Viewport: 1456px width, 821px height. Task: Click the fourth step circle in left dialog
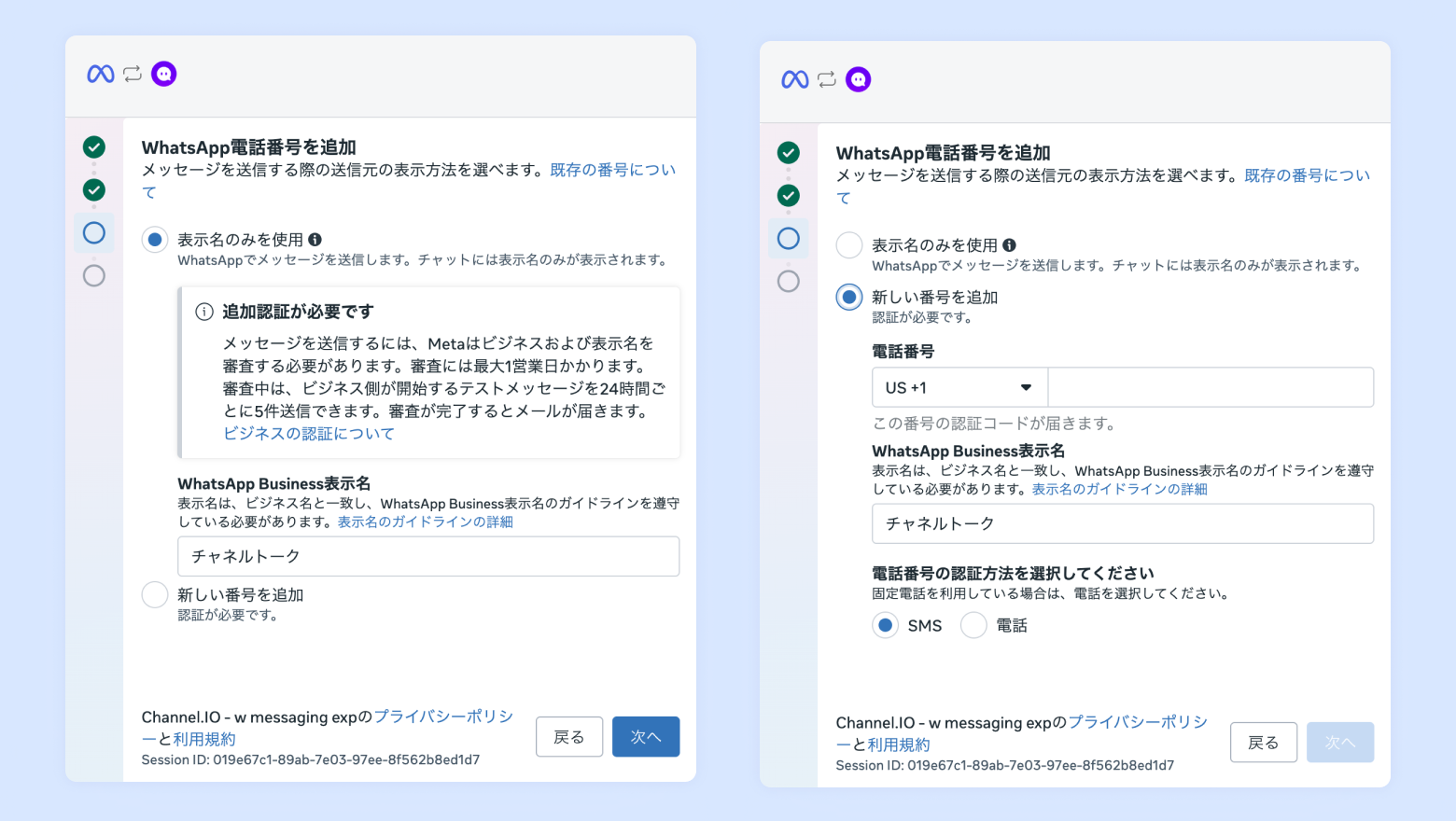[x=94, y=275]
